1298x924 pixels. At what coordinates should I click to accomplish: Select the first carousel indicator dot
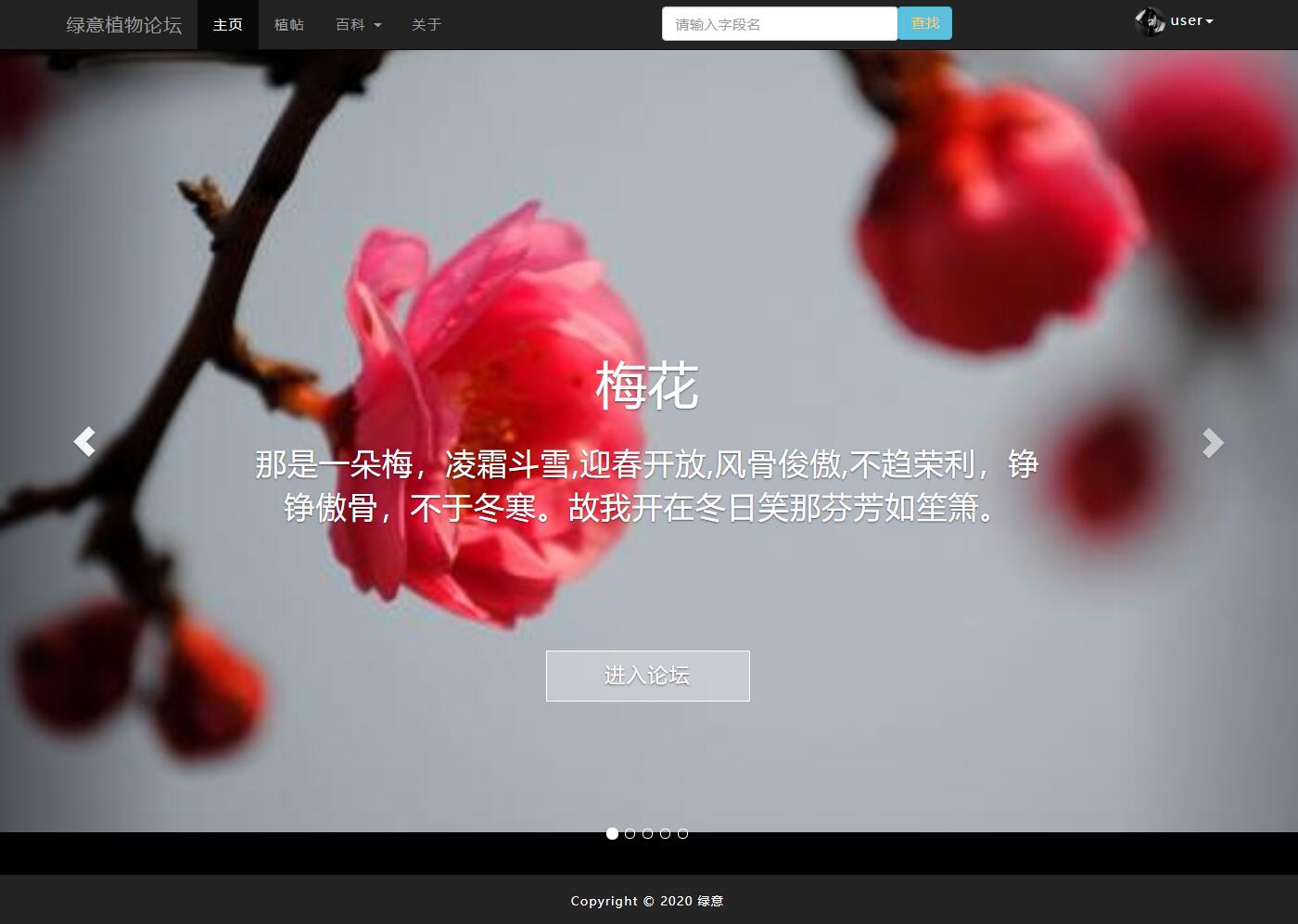click(x=612, y=833)
